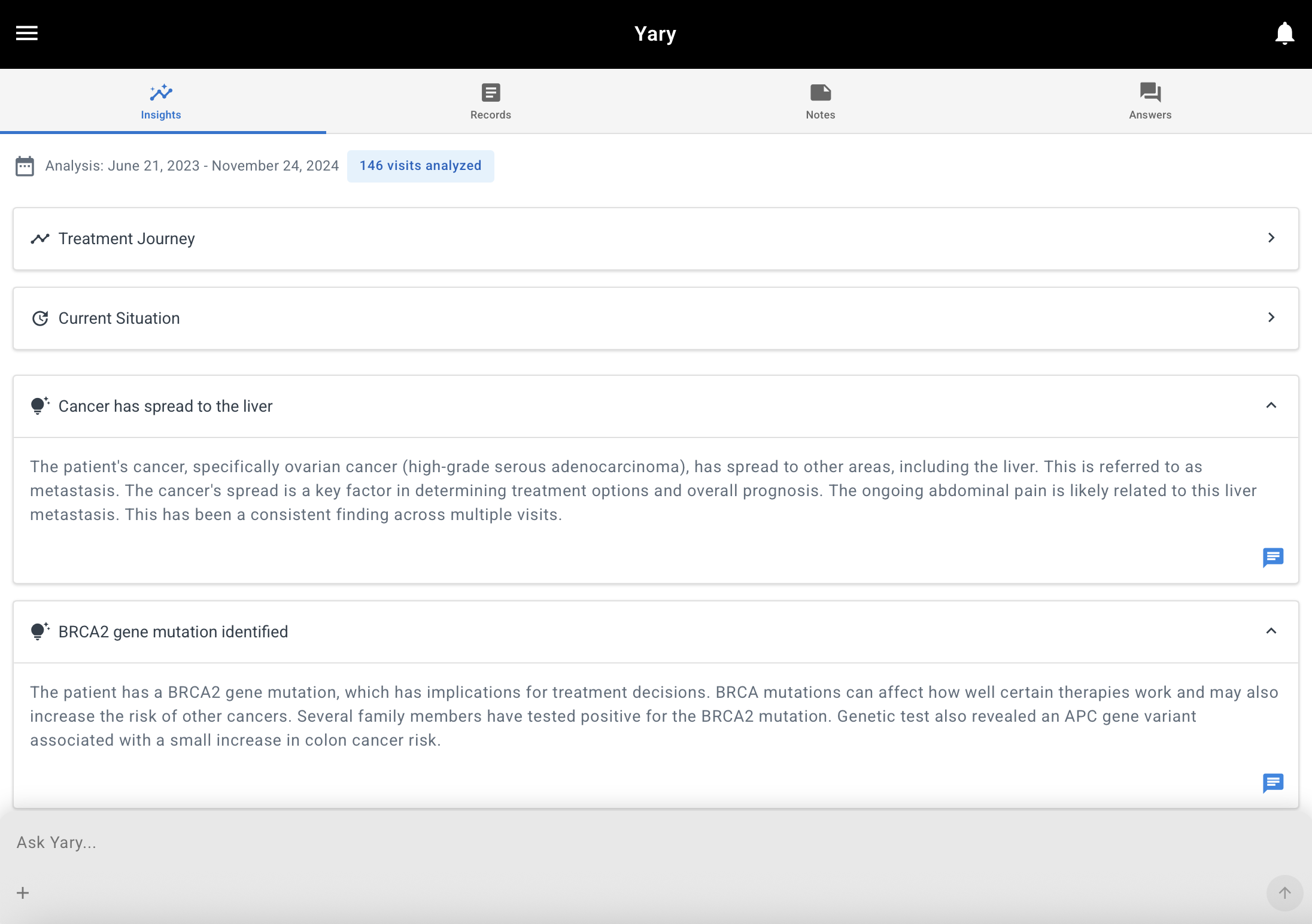Click lightbulb icon beside BRCA2 gene mutation
Screen dimensions: 1312x924
(40, 631)
